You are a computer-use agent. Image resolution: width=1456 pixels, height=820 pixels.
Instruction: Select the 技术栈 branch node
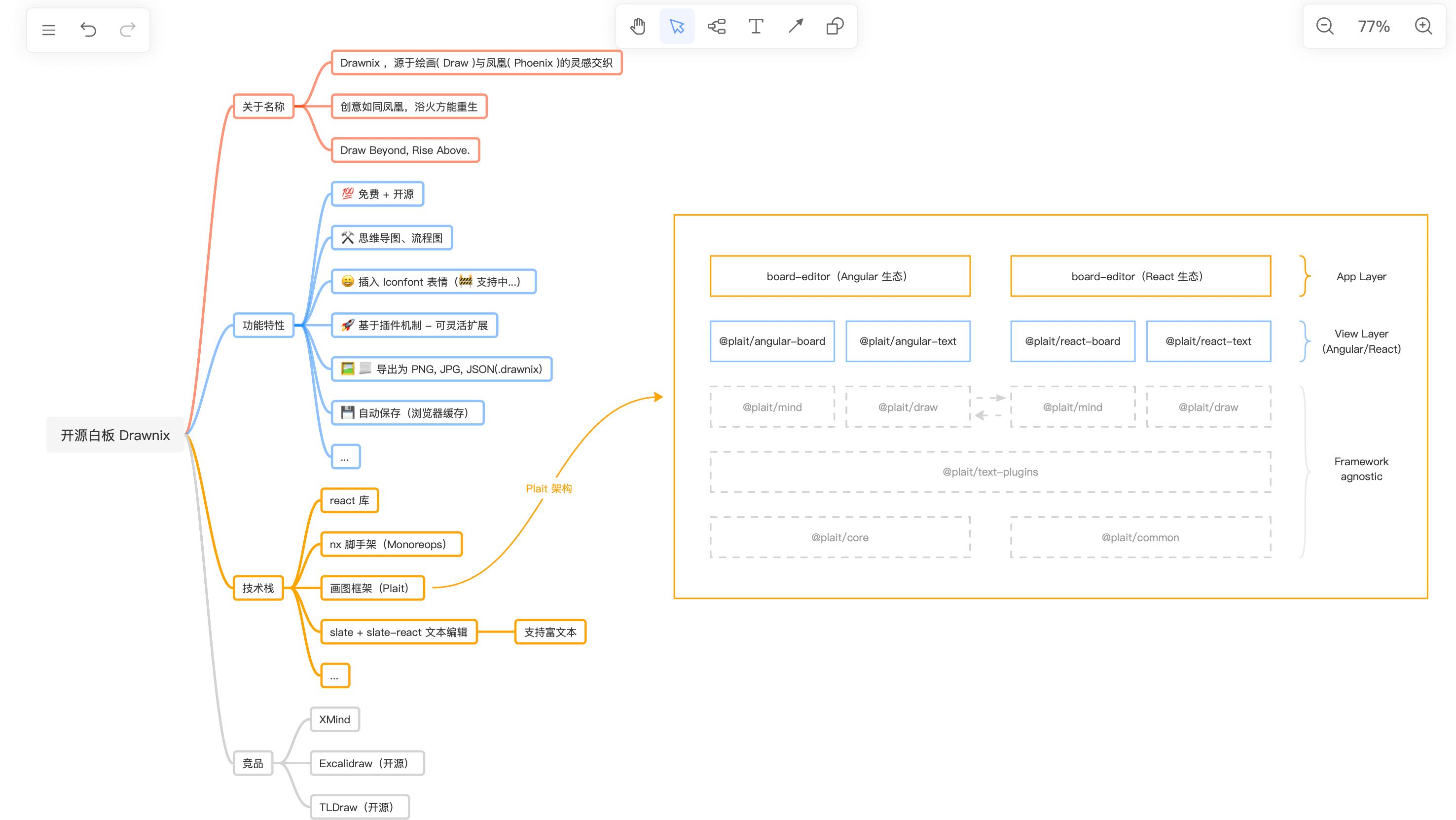[258, 588]
